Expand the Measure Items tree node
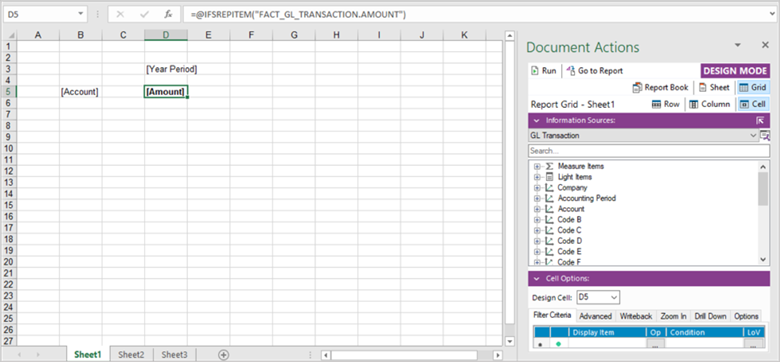This screenshot has height=362, width=780. click(537, 166)
